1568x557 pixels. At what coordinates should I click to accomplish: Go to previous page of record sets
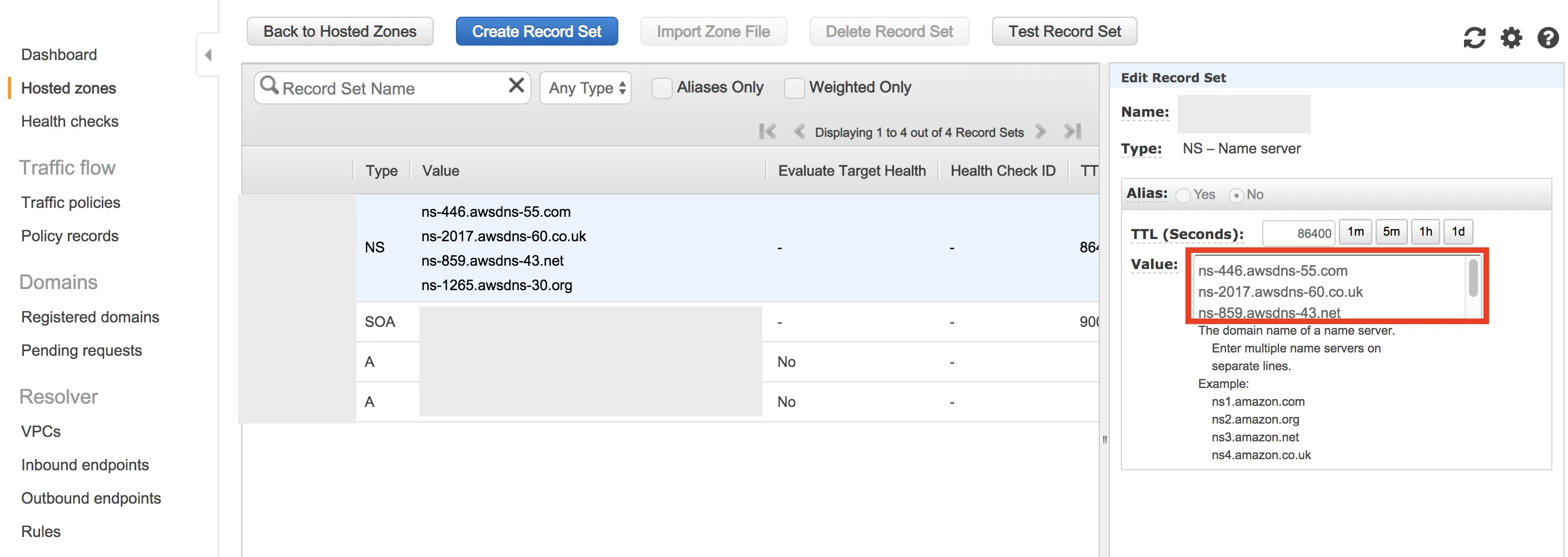click(800, 132)
